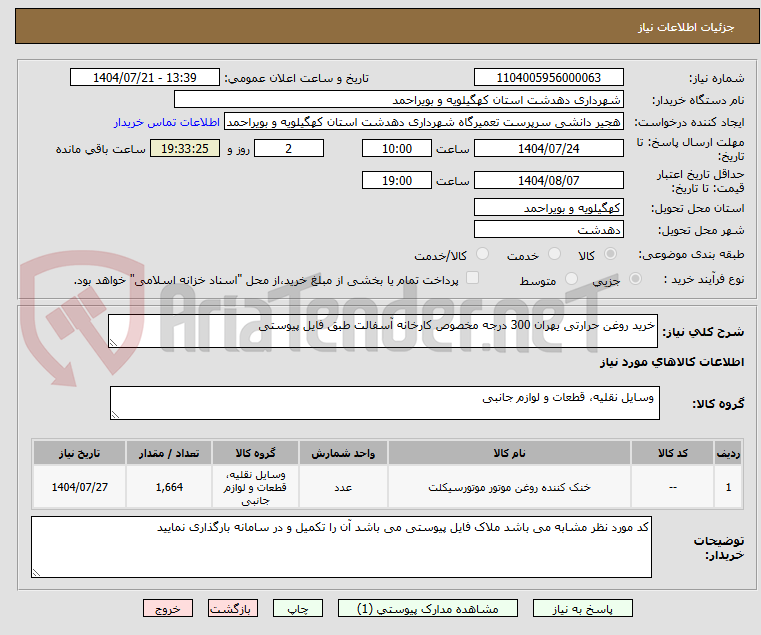Viewport: 761px width, 635px height.
Task: Click the توضیحات خریدار text area
Action: point(341,547)
